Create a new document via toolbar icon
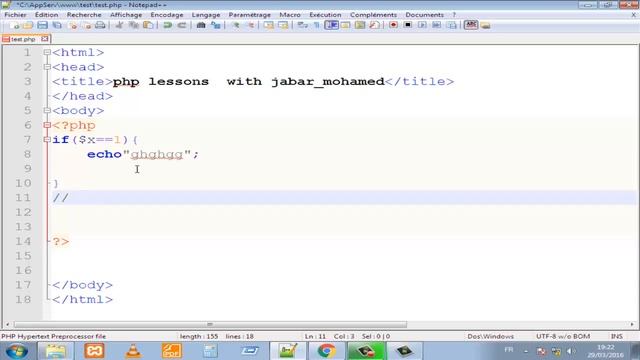Screen dimensions: 640x360 15,25
